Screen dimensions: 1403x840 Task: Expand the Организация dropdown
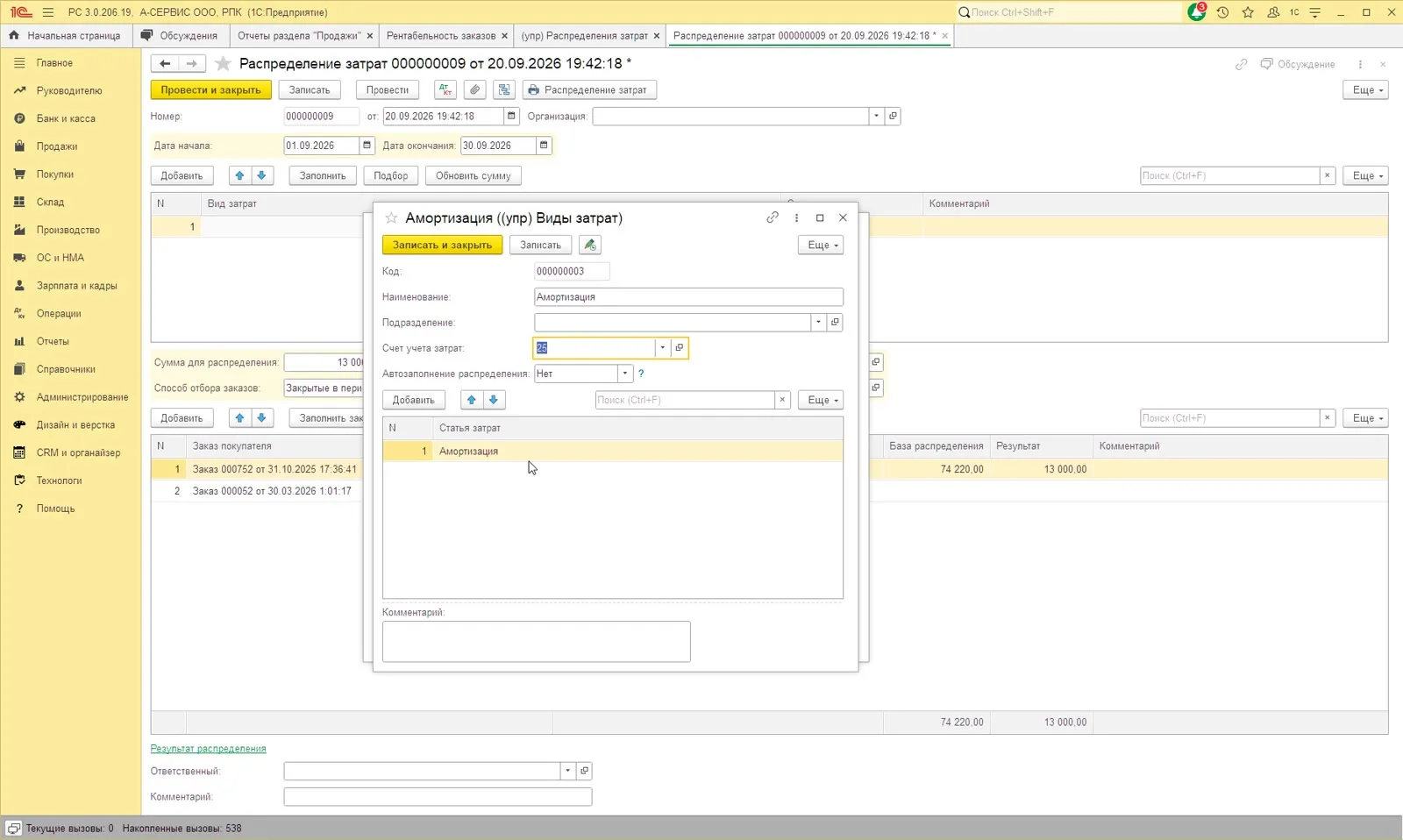(876, 116)
